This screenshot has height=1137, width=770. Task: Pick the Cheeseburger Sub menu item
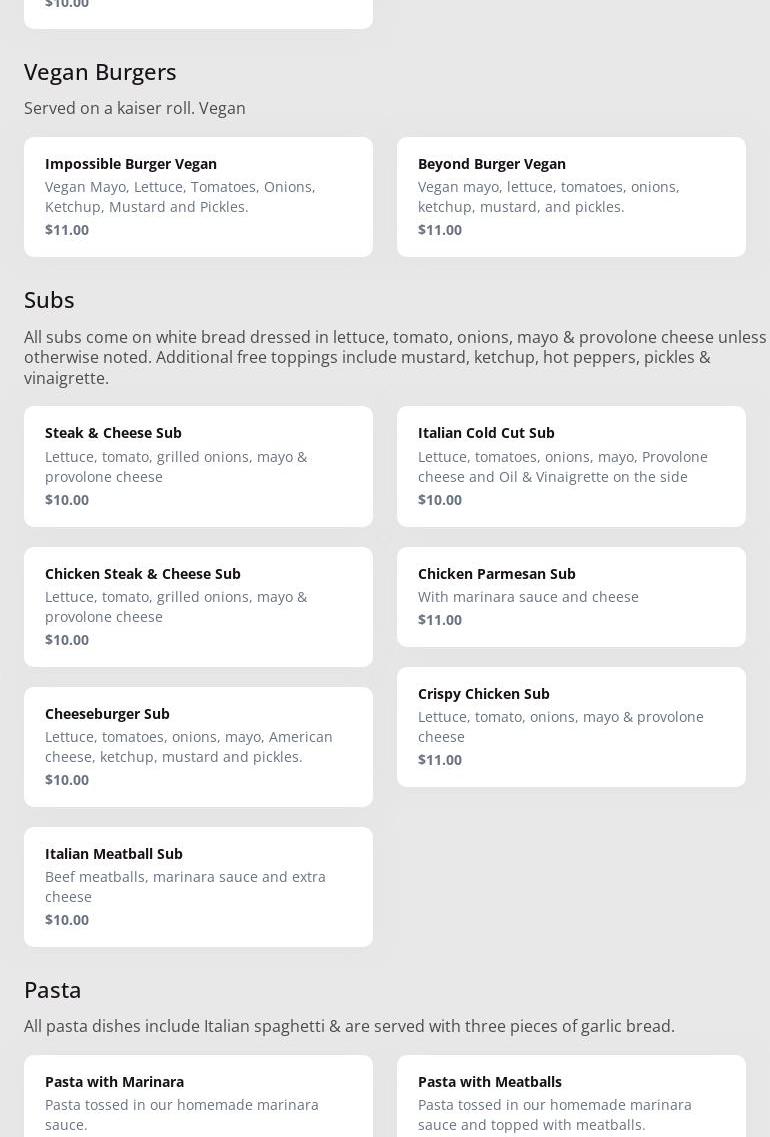pos(198,746)
